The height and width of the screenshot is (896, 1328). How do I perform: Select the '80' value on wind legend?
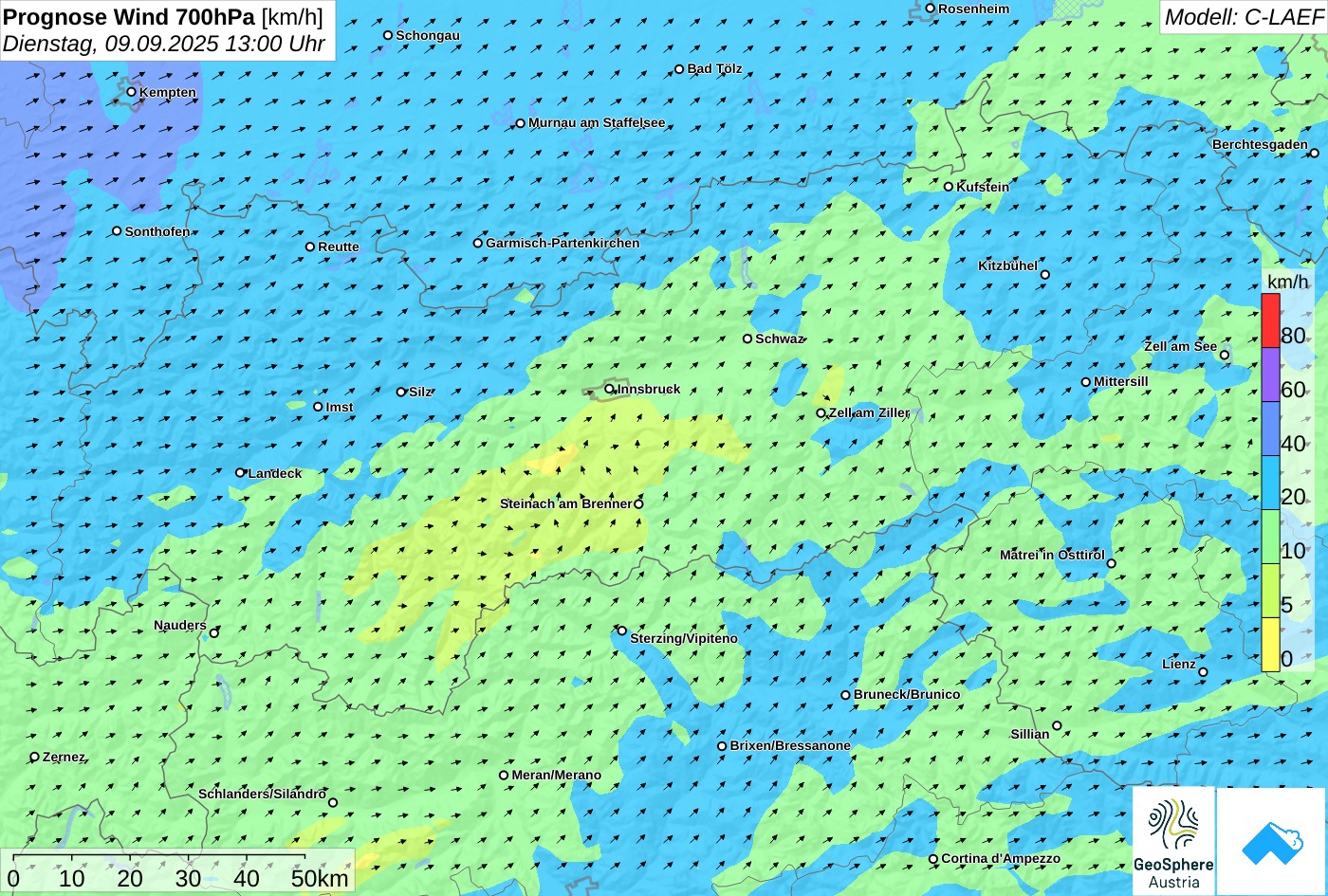(1293, 335)
